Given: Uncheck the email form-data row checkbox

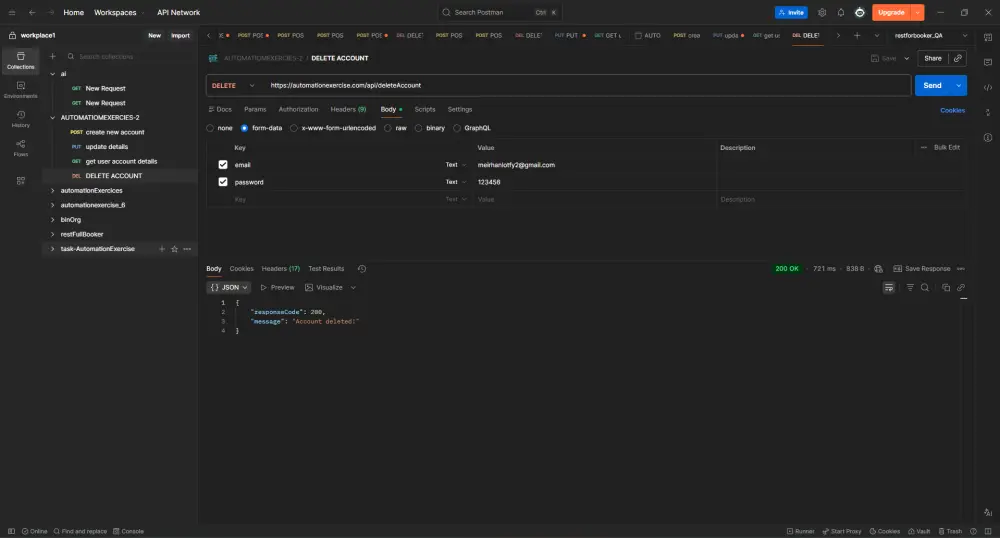Looking at the screenshot, I should pos(223,164).
